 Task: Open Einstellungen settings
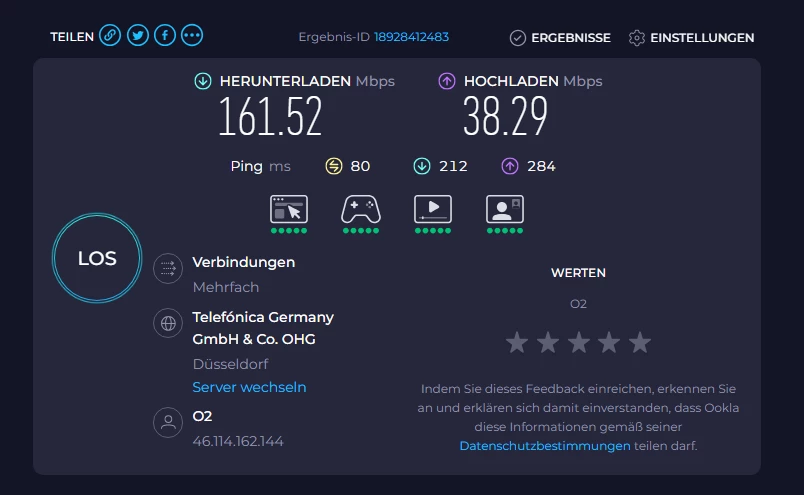[x=691, y=38]
